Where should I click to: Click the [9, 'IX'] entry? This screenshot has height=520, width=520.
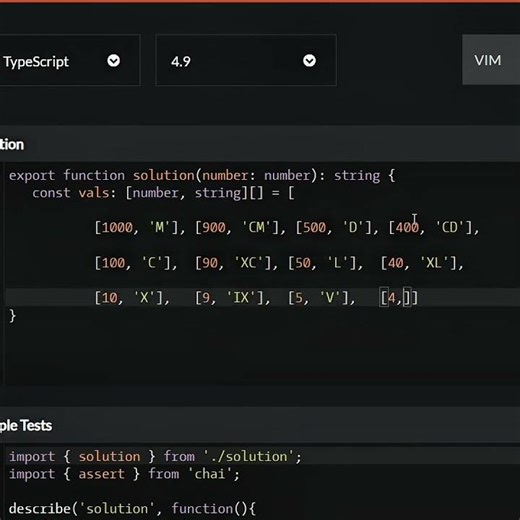[x=229, y=298]
